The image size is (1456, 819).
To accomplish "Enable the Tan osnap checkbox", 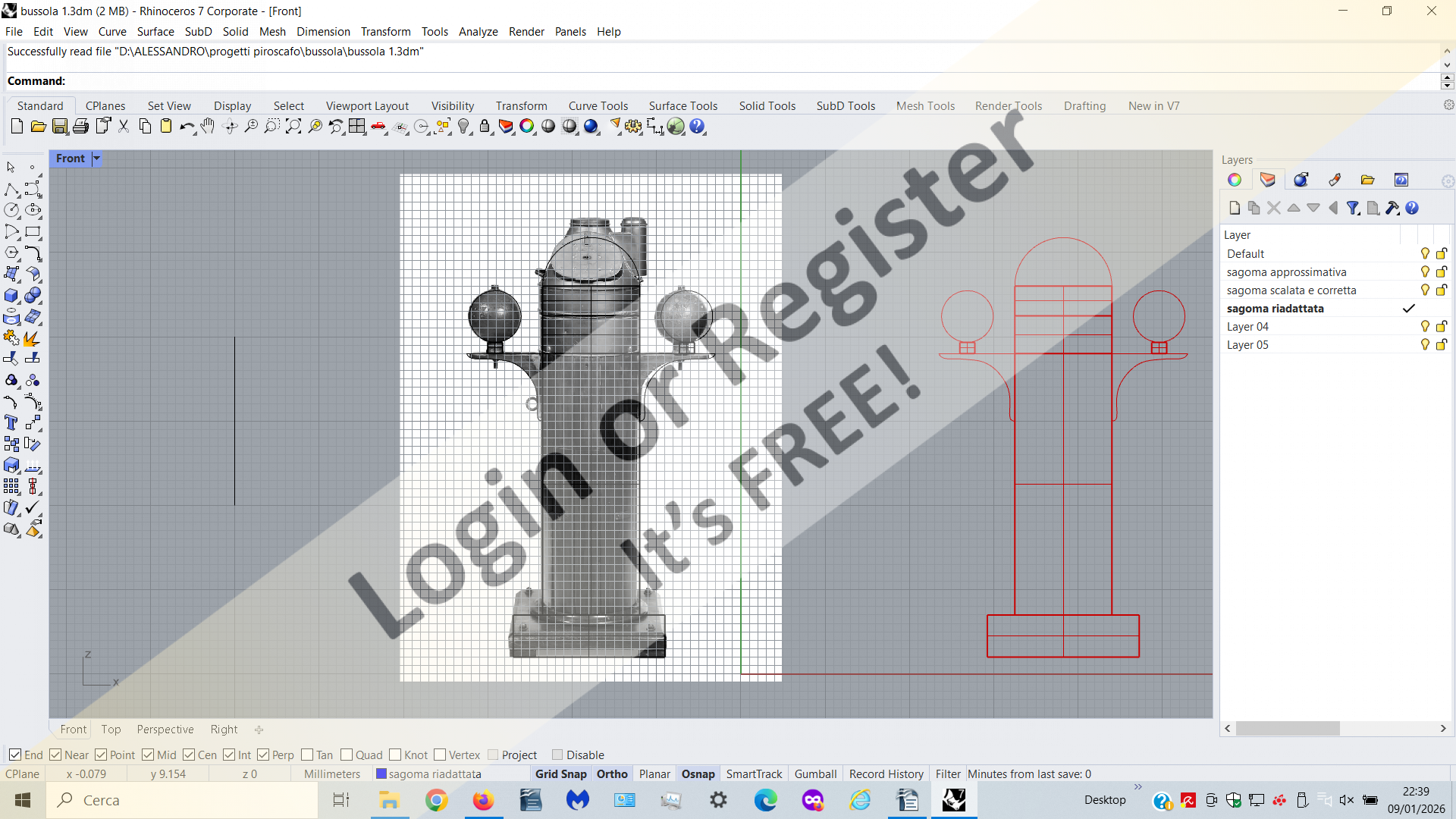I will click(307, 755).
